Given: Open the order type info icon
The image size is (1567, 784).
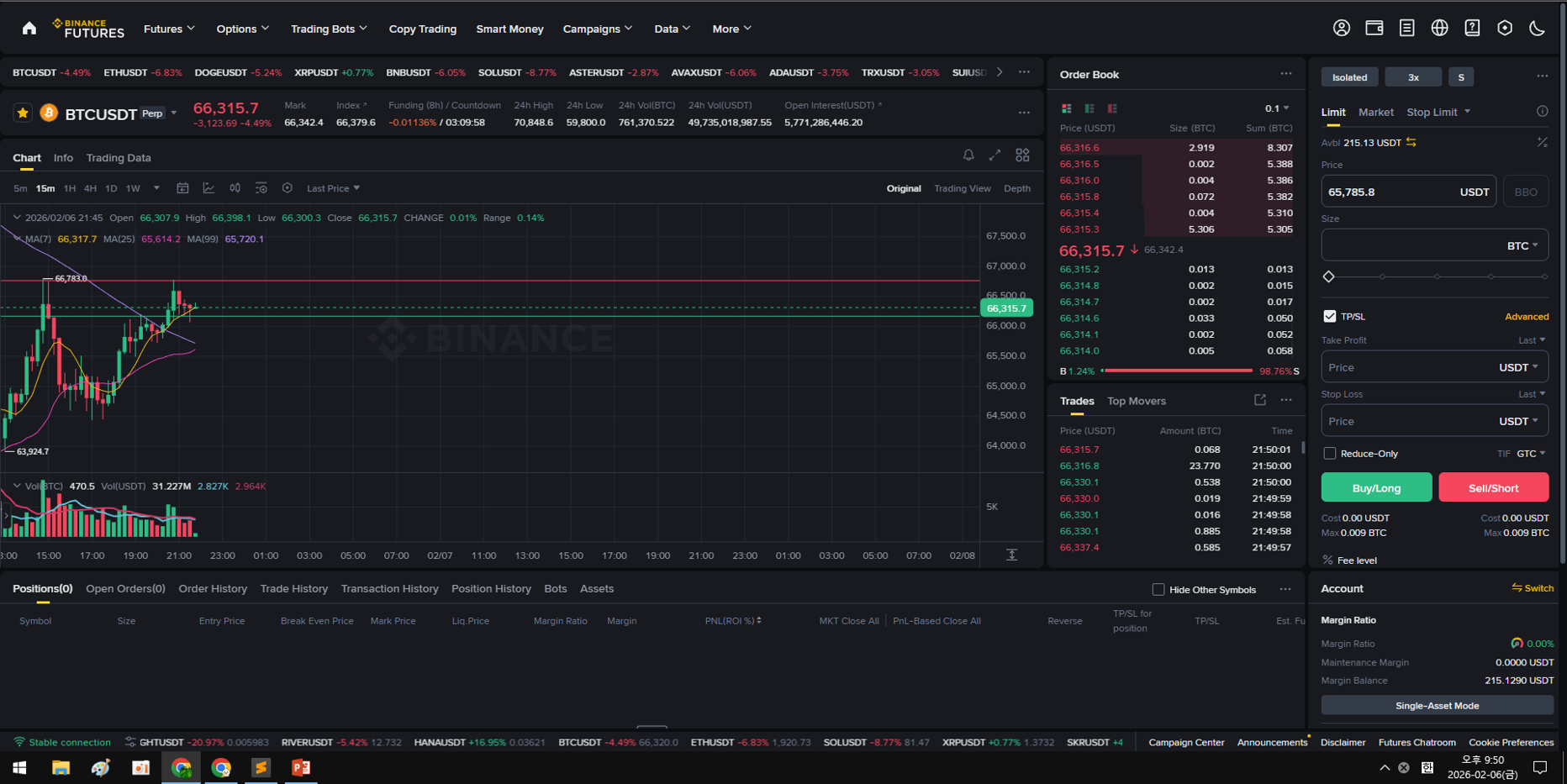Looking at the screenshot, I should click(x=1542, y=111).
